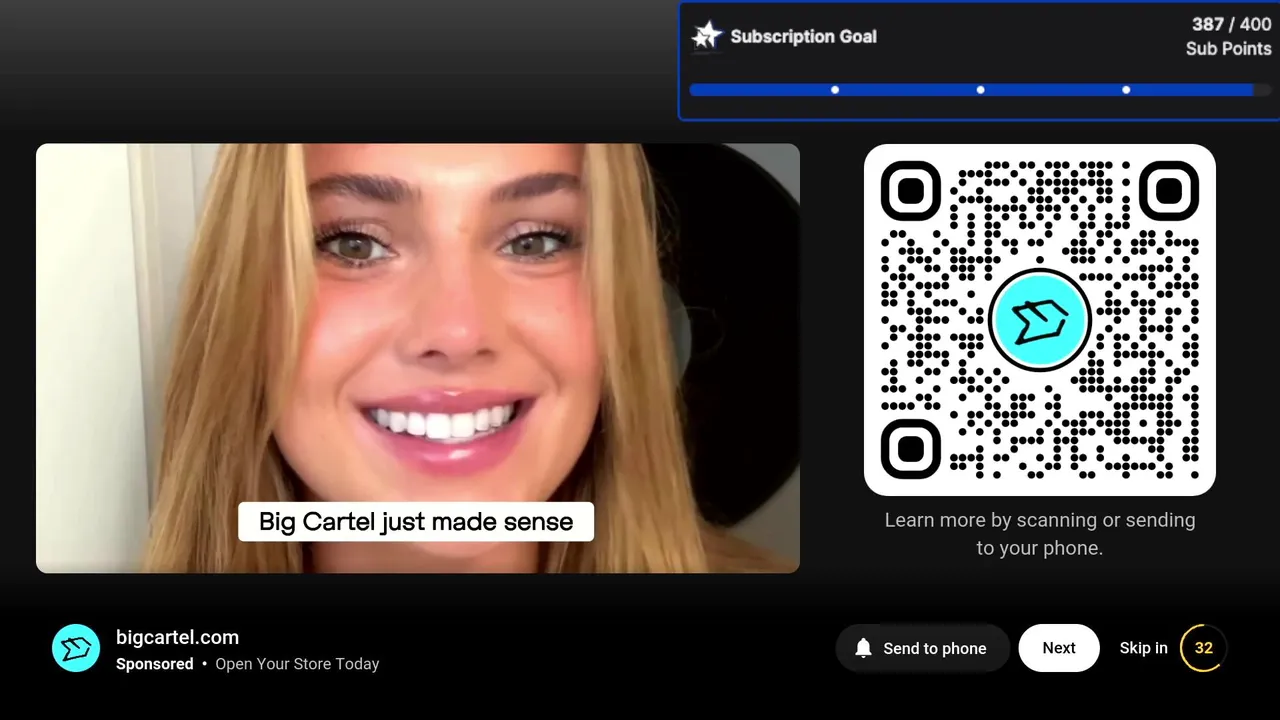Viewport: 1280px width, 720px height.
Task: Click the subscription goal progress bar
Action: (x=979, y=90)
